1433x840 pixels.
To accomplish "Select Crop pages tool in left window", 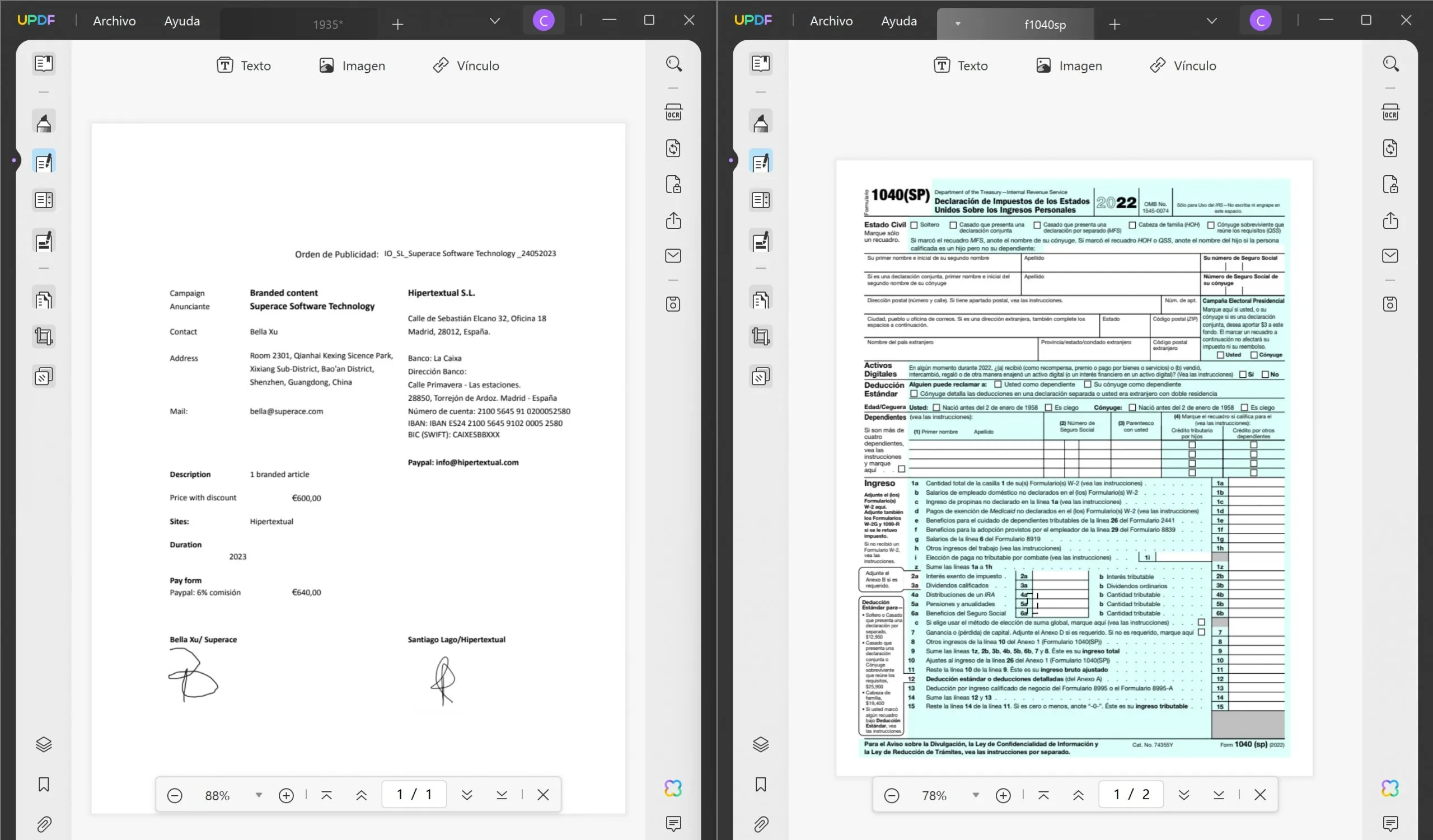I will point(44,336).
